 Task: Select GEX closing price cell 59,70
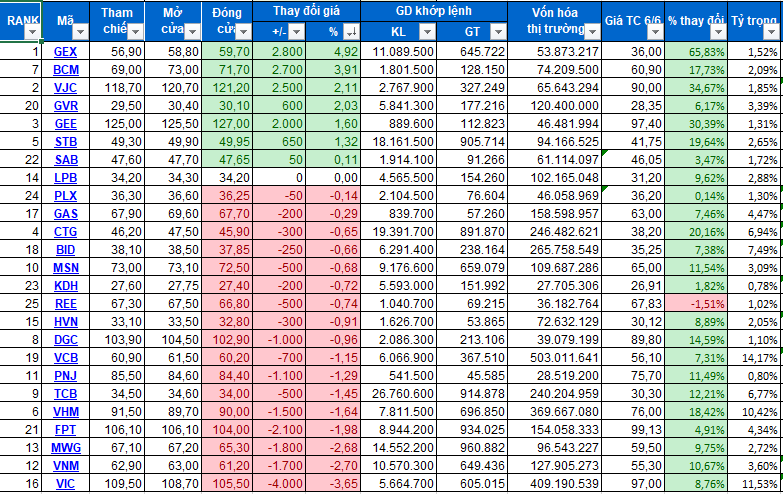pyautogui.click(x=227, y=51)
